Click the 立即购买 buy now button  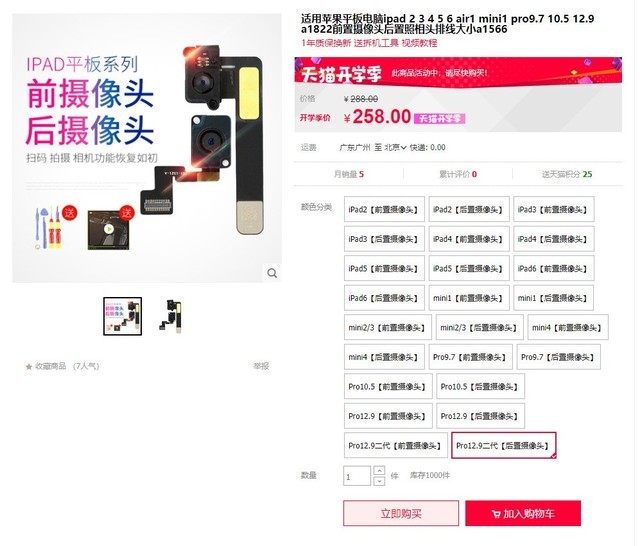(401, 513)
